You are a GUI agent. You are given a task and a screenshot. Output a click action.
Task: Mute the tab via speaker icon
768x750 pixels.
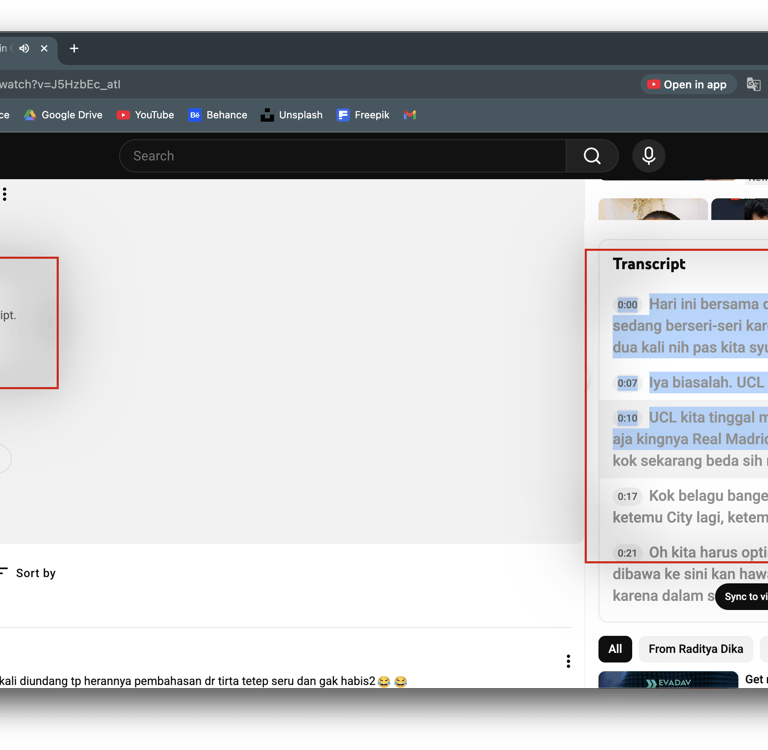coord(24,48)
